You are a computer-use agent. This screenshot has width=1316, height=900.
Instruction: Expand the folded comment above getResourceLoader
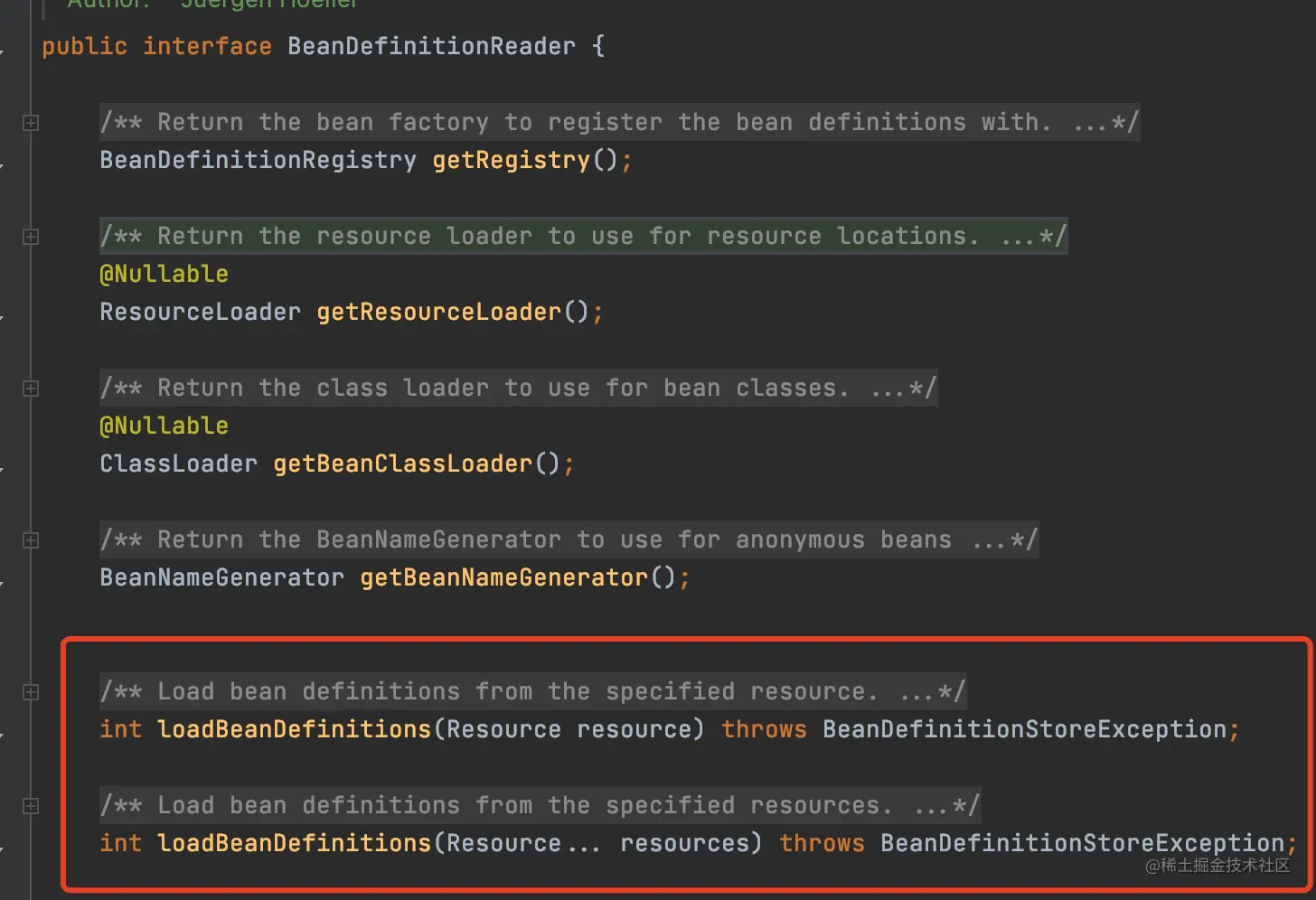point(30,237)
